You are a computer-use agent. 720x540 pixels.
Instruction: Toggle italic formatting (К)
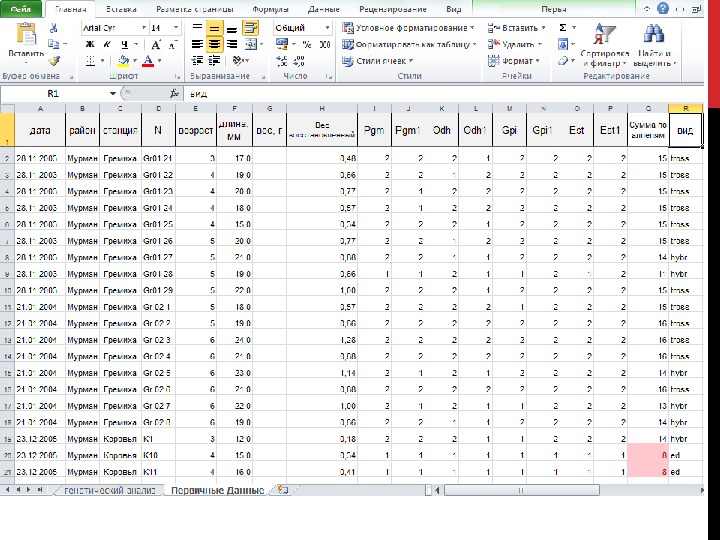point(107,45)
